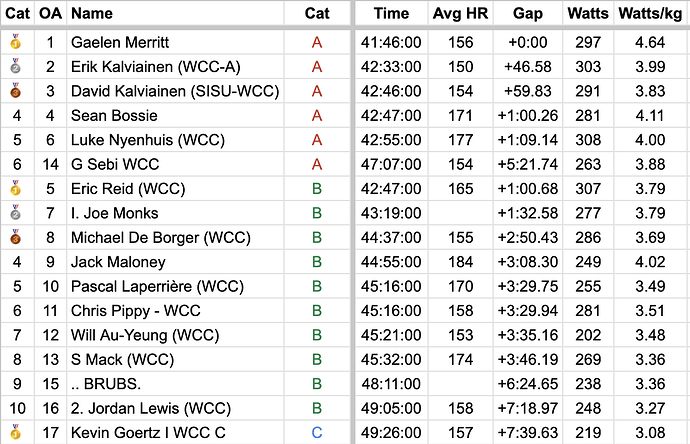Click the silver medal beside Erik Kalviainen
Screen dimensions: 690x444
point(15,67)
